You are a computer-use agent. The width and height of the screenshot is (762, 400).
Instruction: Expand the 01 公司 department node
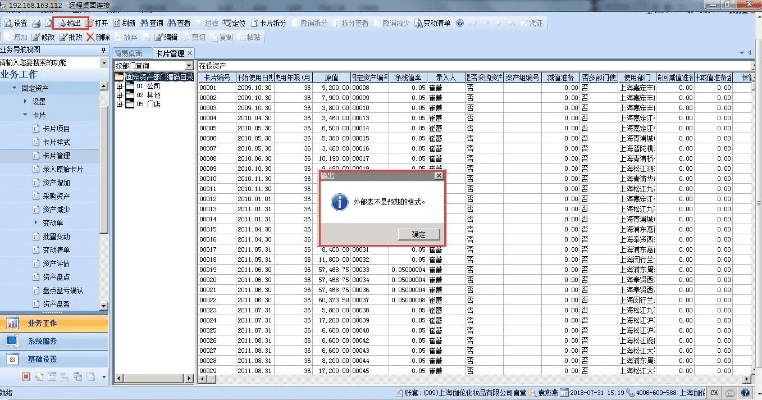pyautogui.click(x=119, y=86)
